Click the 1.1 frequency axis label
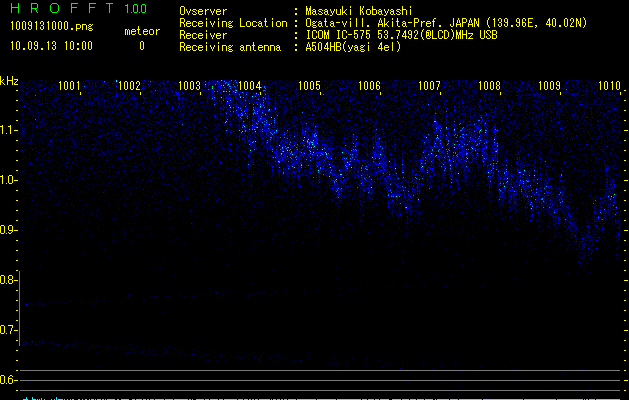This screenshot has width=629, height=400. [x=7, y=130]
